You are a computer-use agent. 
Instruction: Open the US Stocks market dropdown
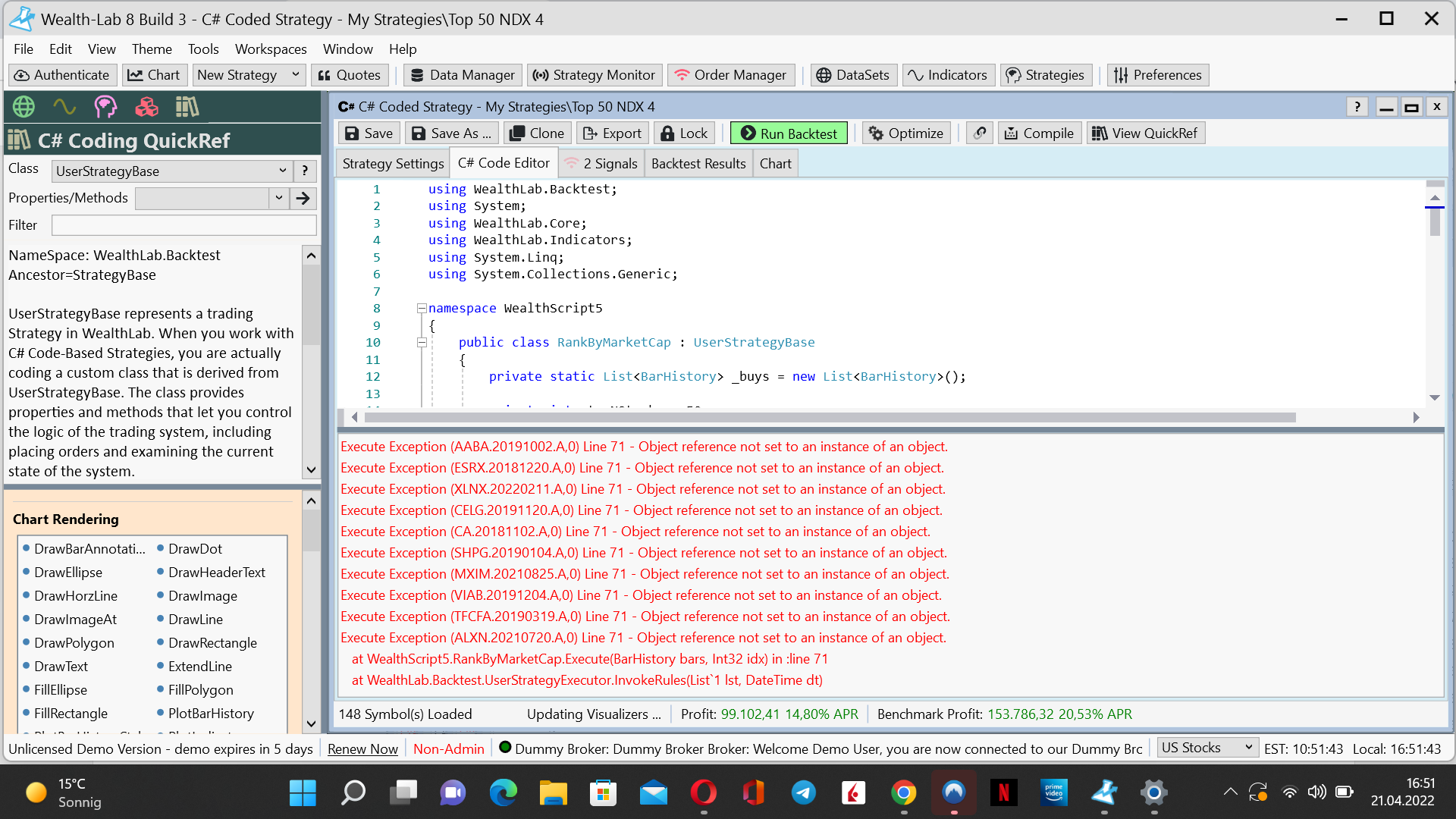click(1207, 748)
